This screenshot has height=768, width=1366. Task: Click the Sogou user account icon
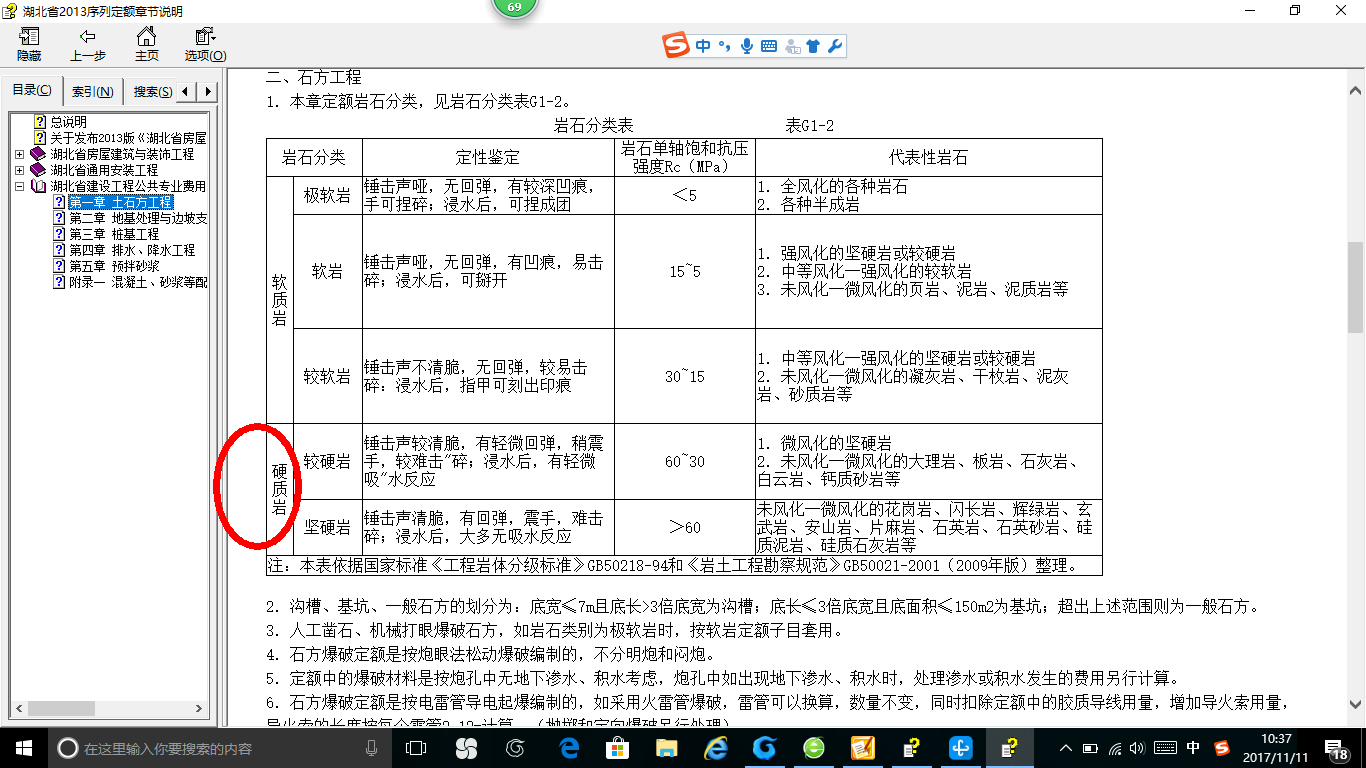click(x=793, y=45)
